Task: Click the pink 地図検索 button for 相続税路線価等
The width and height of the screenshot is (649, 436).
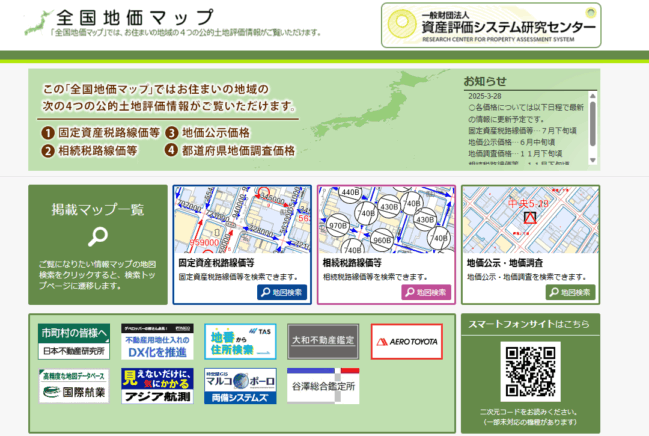Action: tap(426, 292)
